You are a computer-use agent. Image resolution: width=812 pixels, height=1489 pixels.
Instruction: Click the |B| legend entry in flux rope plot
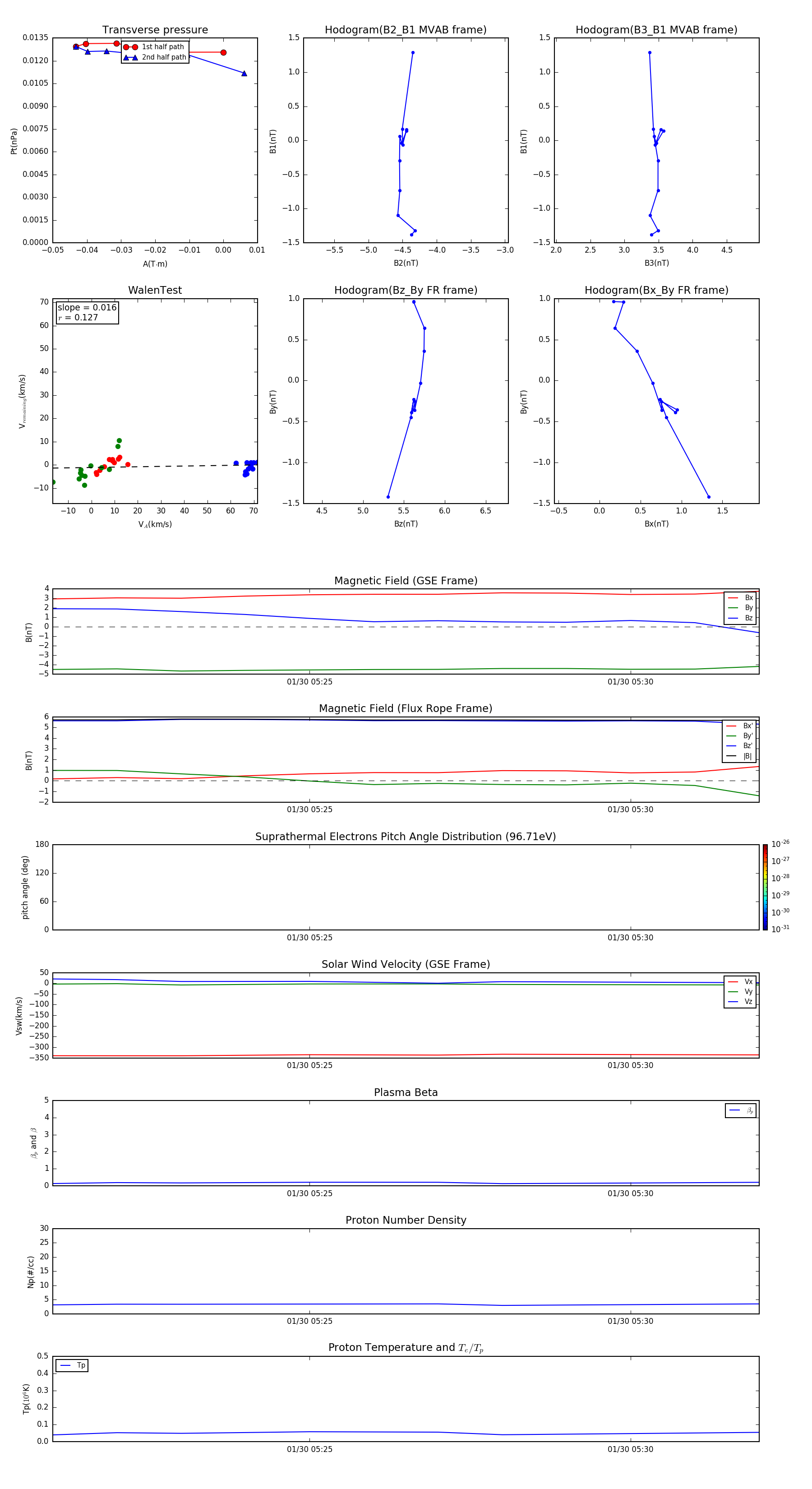[739, 756]
